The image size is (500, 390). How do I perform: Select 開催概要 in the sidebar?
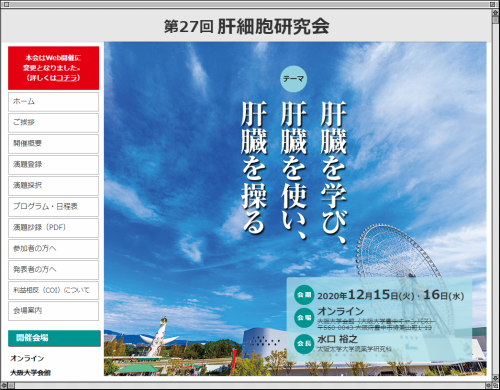(x=53, y=144)
